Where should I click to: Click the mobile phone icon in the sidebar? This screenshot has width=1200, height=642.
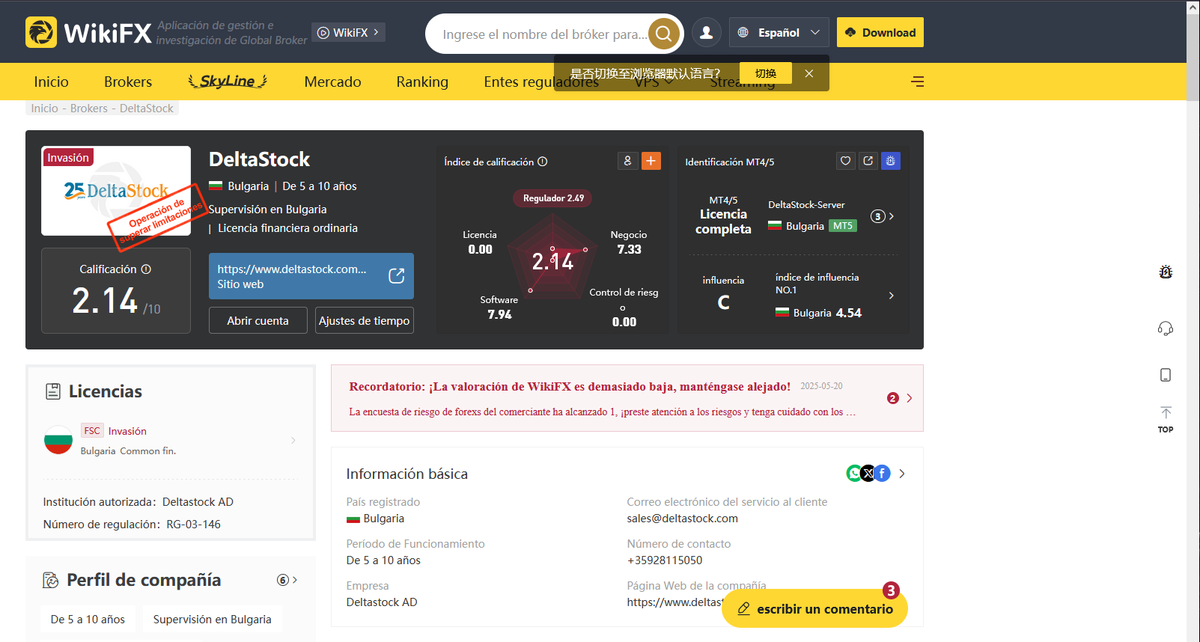click(1165, 375)
